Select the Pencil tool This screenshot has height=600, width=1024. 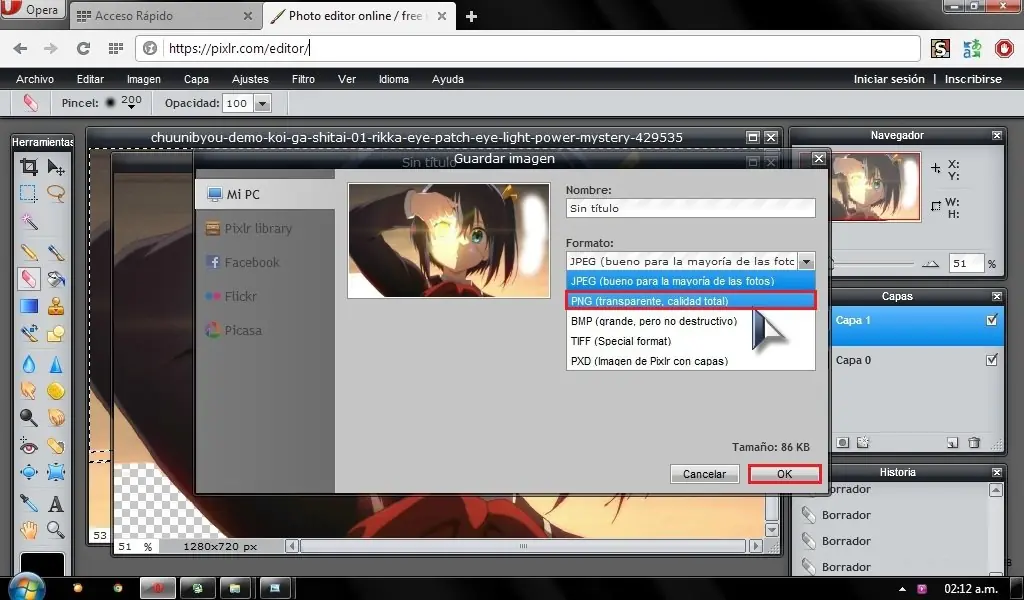point(29,252)
